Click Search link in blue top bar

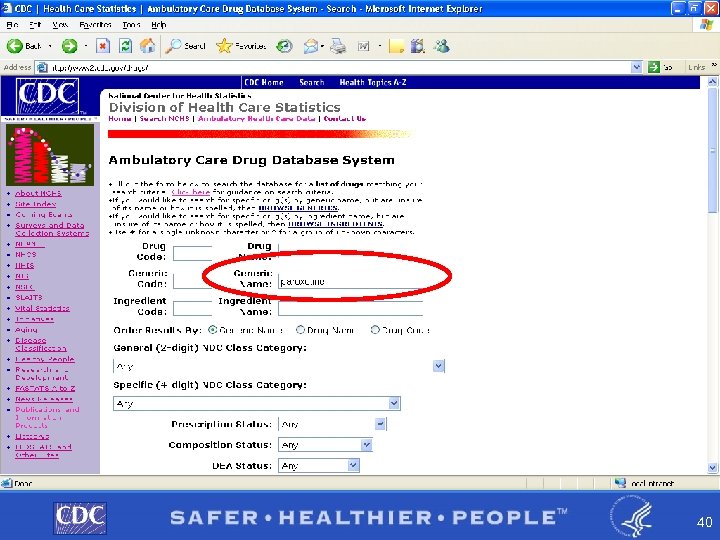[312, 82]
